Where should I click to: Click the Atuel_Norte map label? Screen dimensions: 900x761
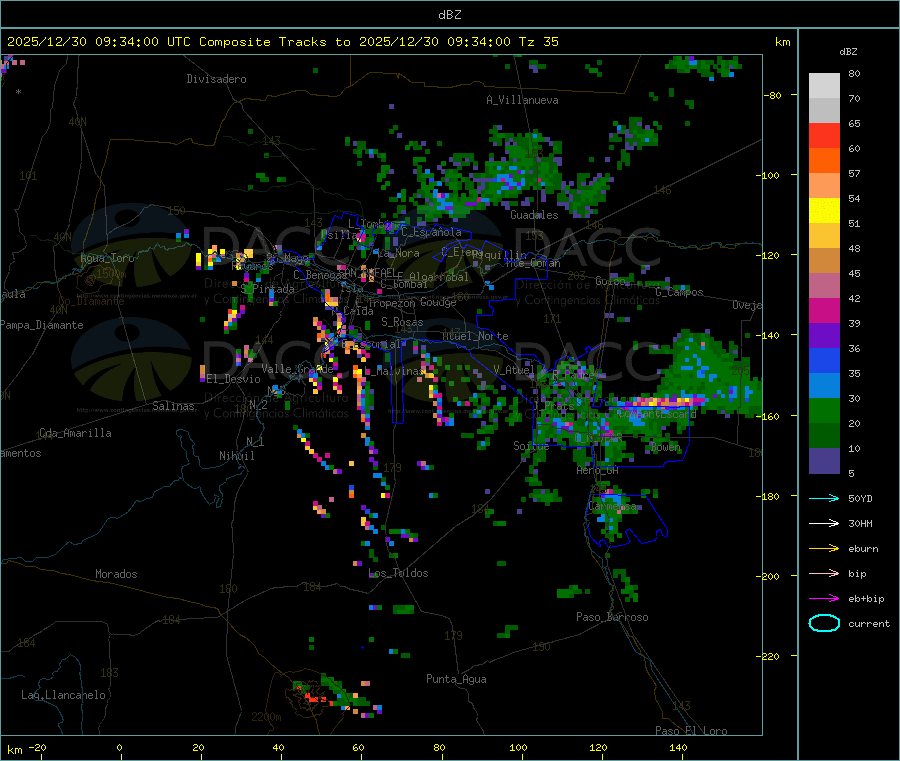click(x=475, y=336)
